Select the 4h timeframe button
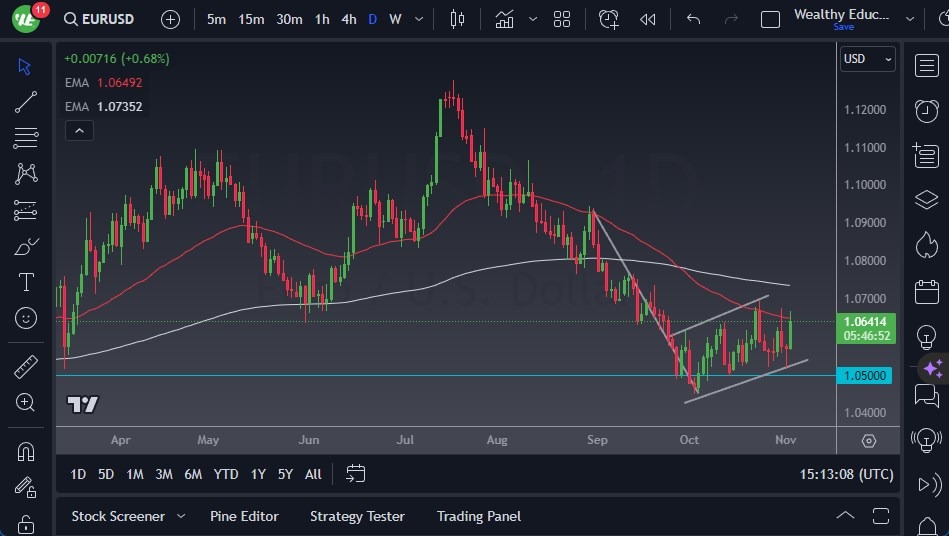This screenshot has height=536, width=949. tap(348, 19)
